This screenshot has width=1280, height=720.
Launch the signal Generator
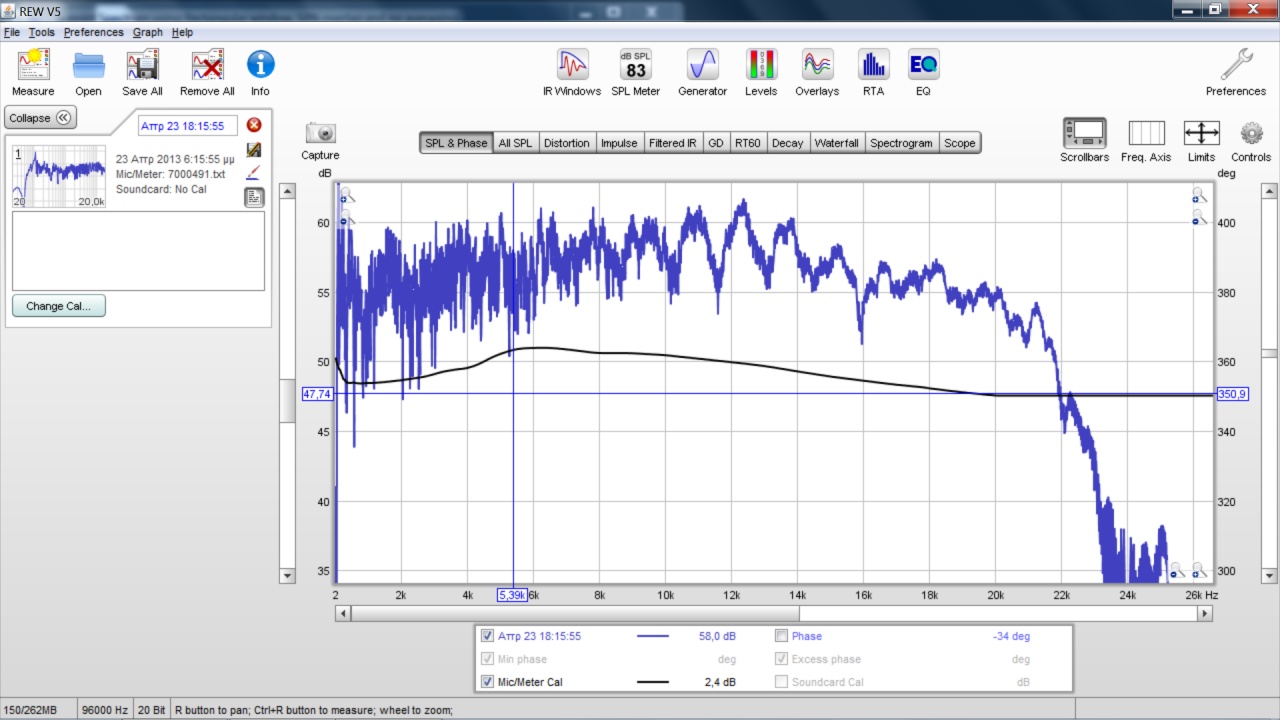(702, 66)
